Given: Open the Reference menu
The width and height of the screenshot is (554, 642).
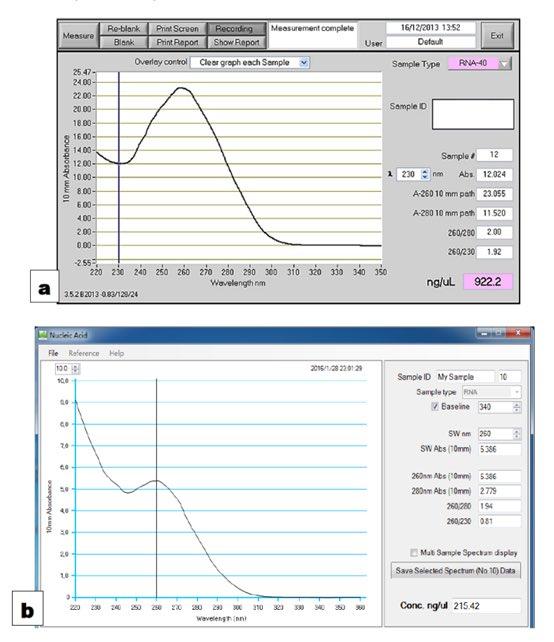Looking at the screenshot, I should coord(84,353).
